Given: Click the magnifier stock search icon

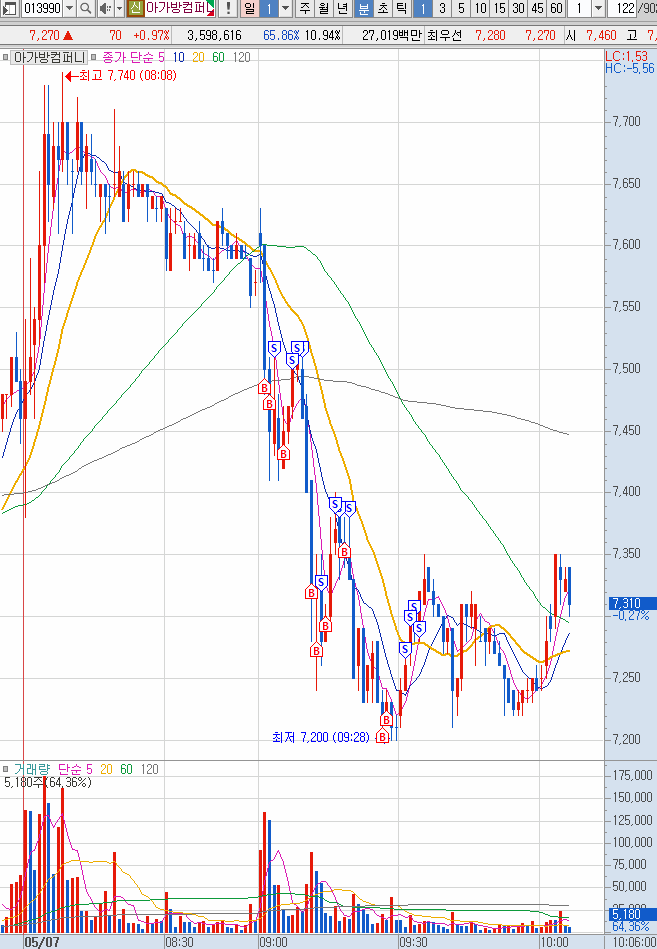Looking at the screenshot, I should coord(85,9).
